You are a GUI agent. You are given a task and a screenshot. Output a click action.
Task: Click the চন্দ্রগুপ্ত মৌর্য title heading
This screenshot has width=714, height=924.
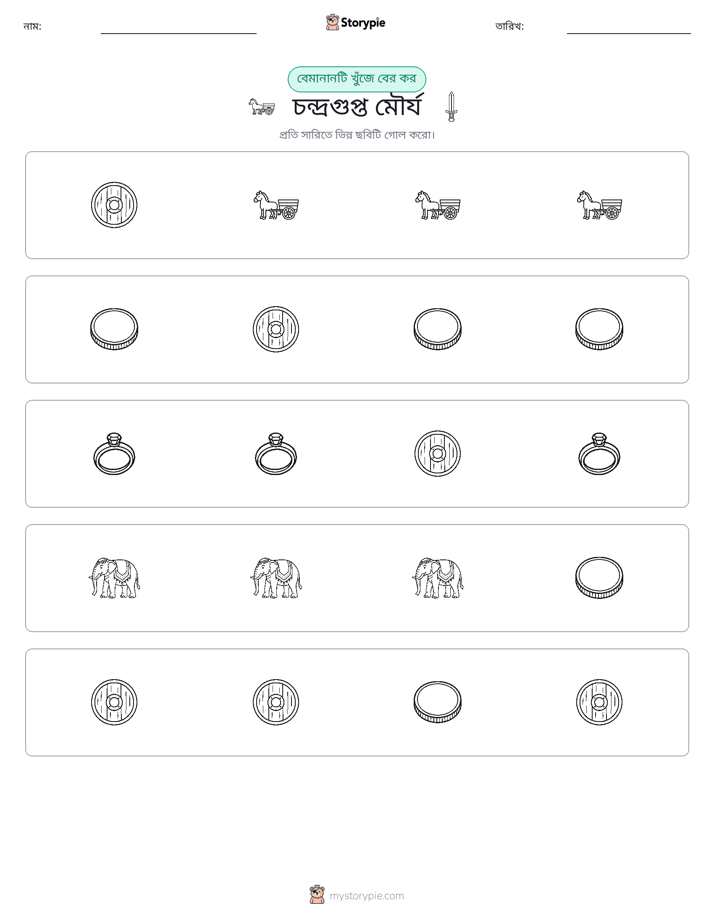point(358,107)
